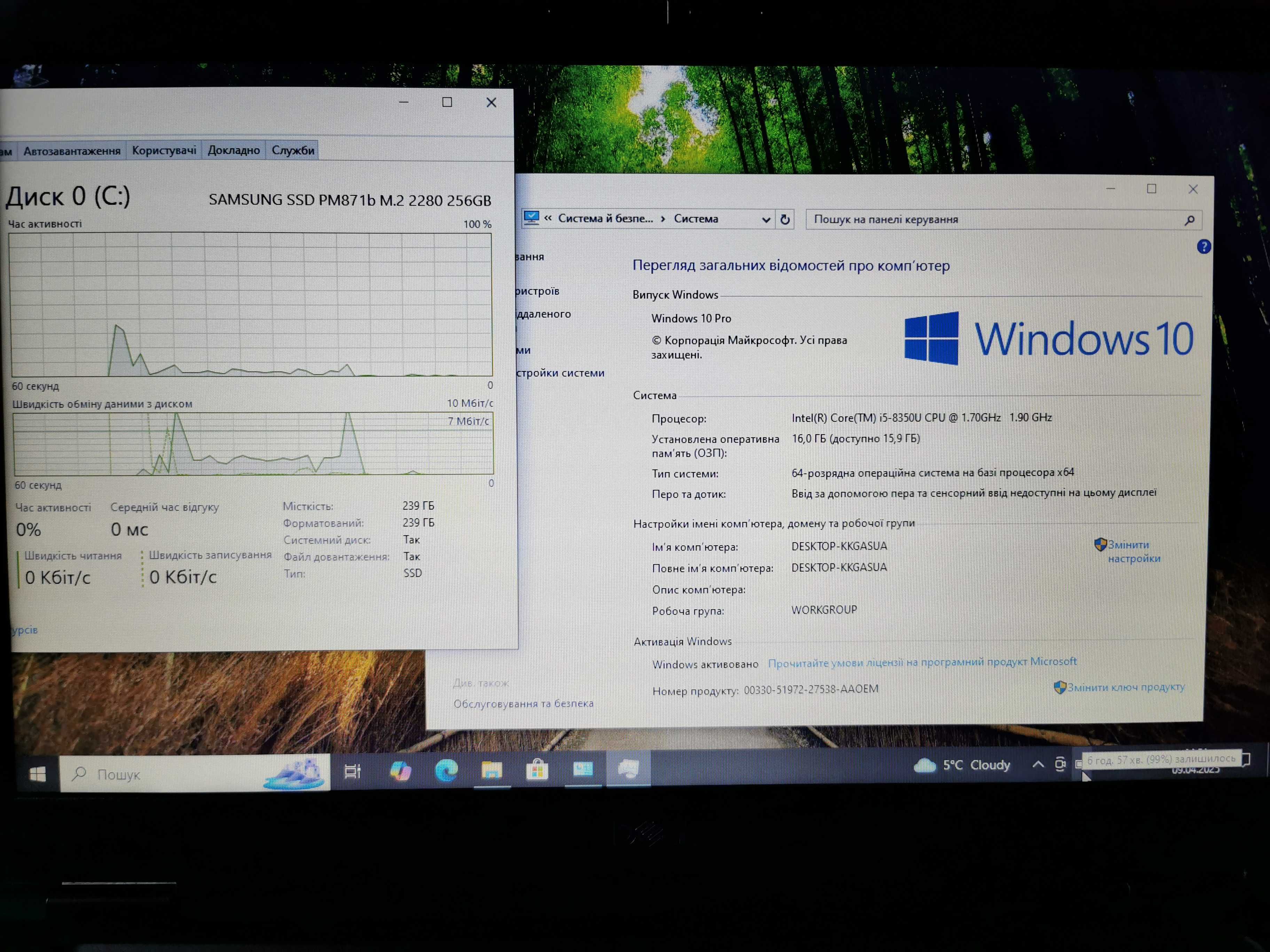Click product number '00330-51972-27538-AAOEM'
This screenshot has height=952, width=1270.
(811, 689)
